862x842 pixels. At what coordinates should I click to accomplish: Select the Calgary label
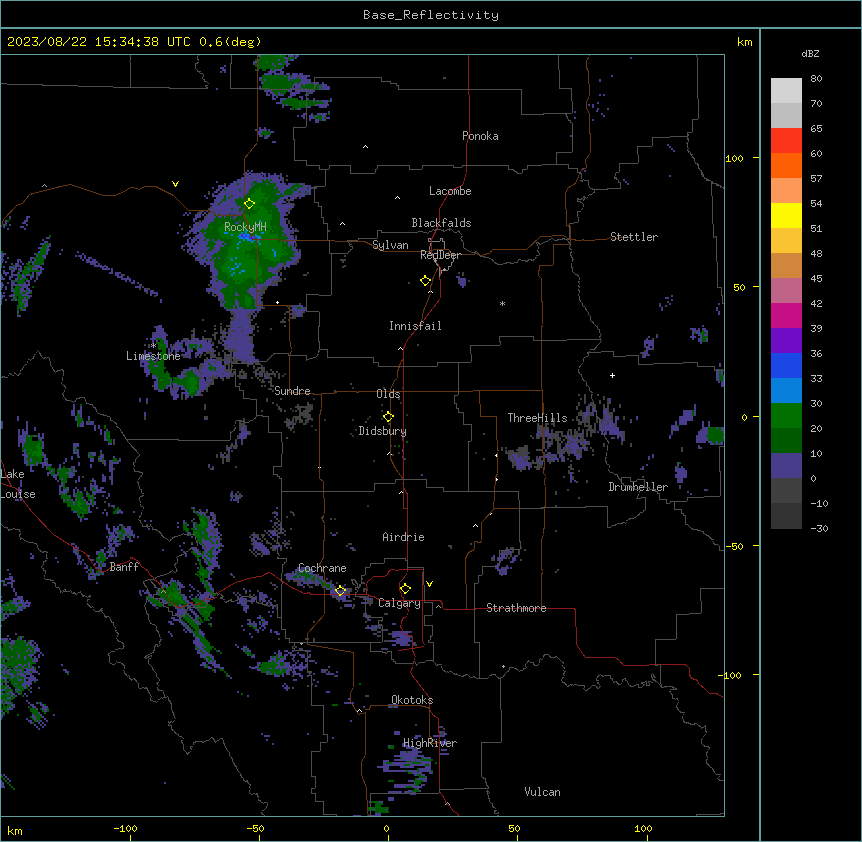click(x=399, y=603)
